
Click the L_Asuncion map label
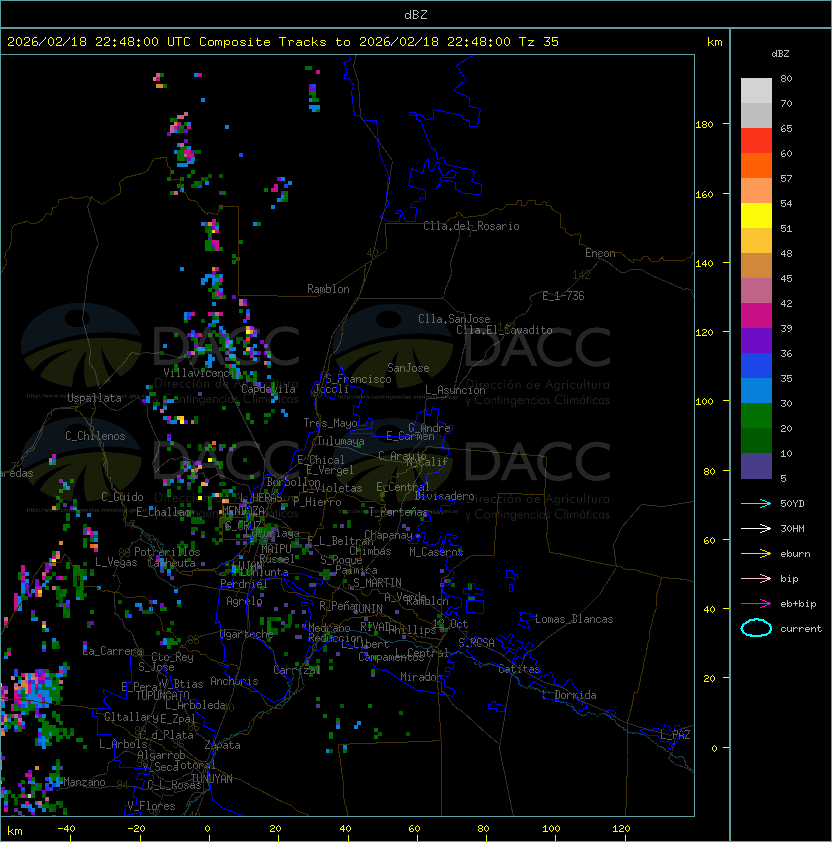coord(455,390)
